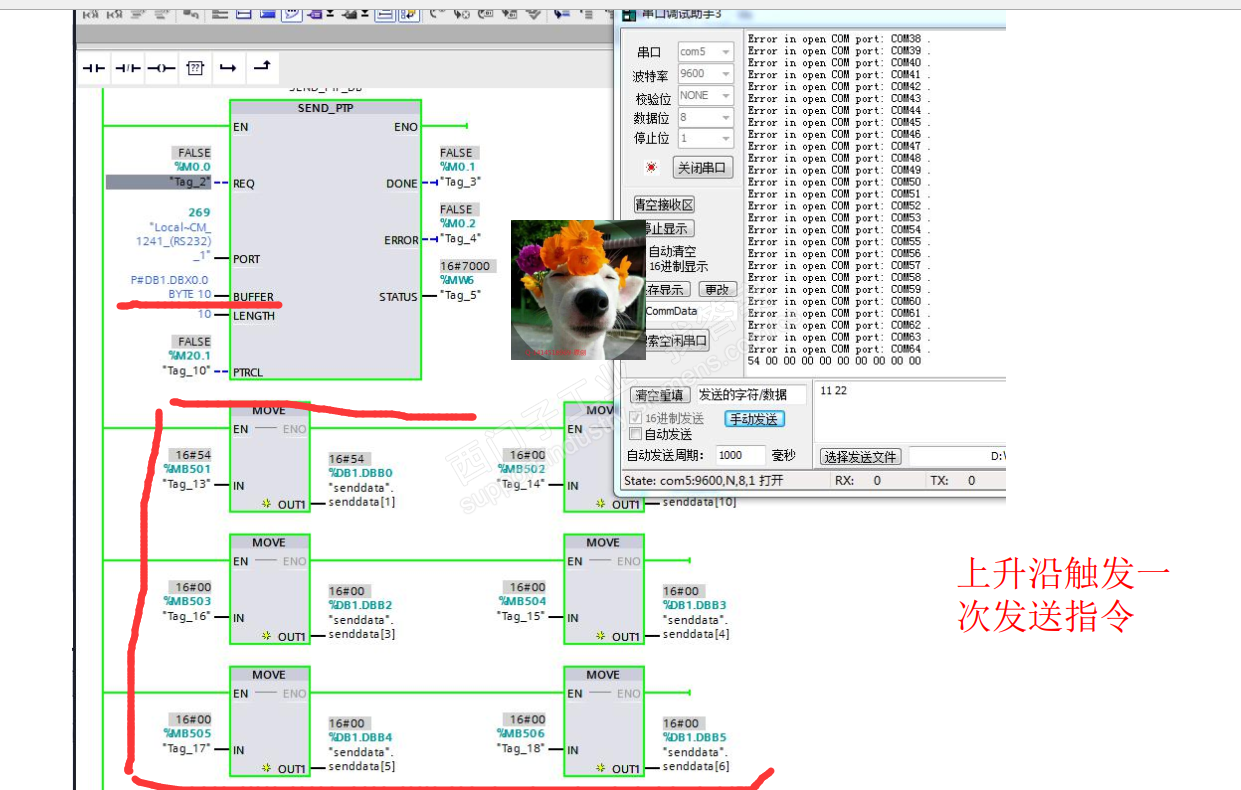Click the red serial status indicator
Screen dimensions: 1241x790
point(651,168)
